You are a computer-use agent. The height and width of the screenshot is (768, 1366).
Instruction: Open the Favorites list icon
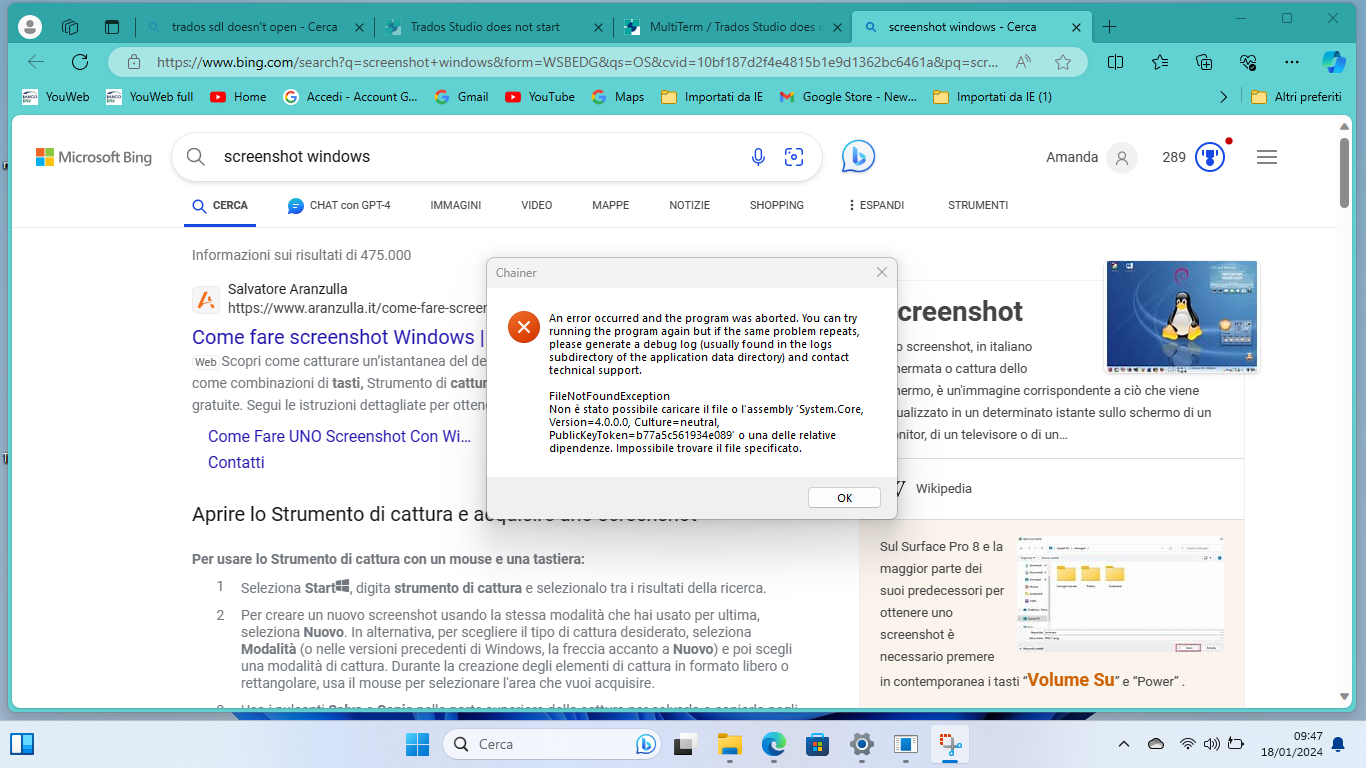tap(1160, 62)
